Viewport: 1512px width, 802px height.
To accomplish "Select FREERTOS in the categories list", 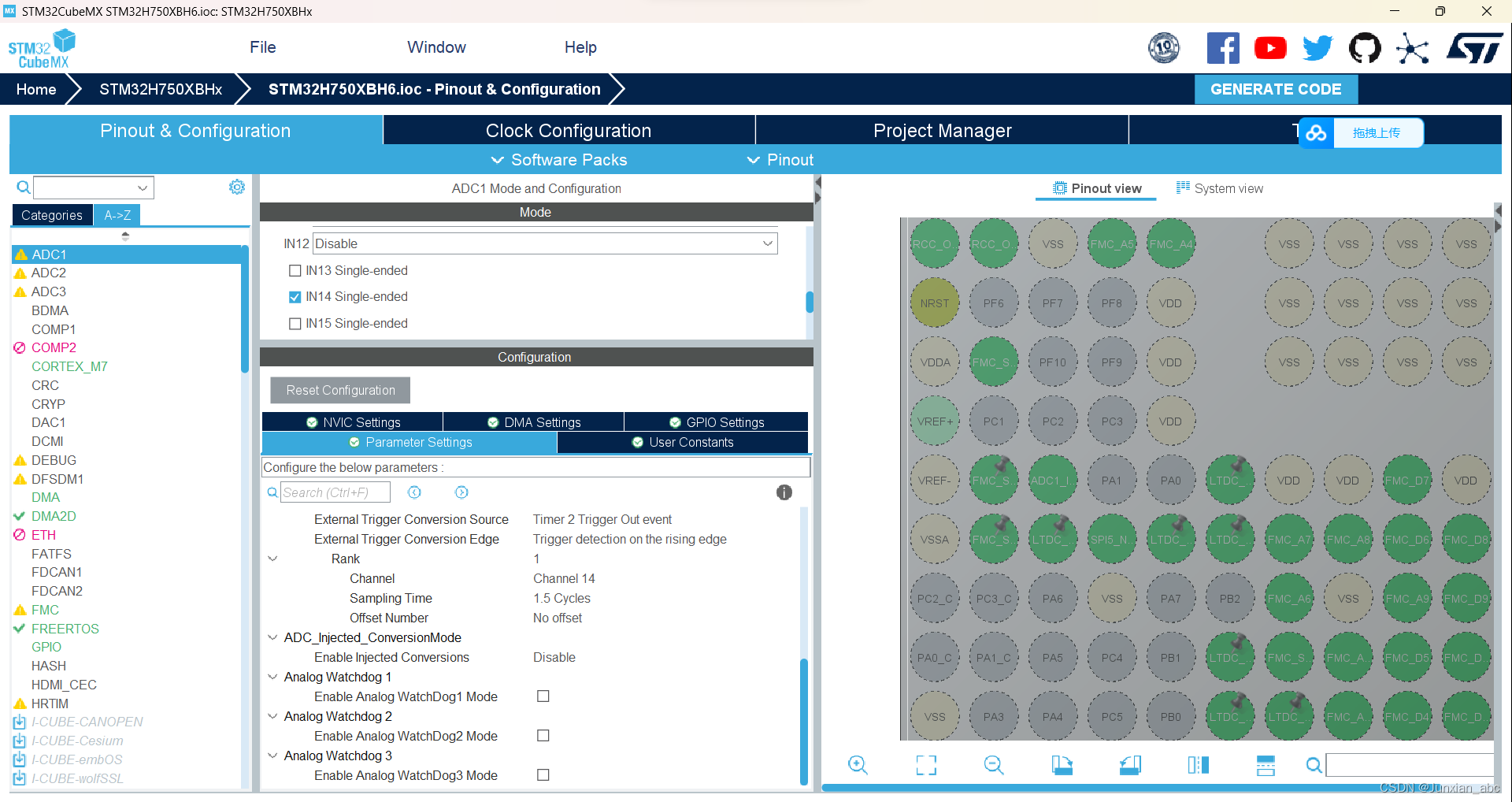I will coord(65,629).
